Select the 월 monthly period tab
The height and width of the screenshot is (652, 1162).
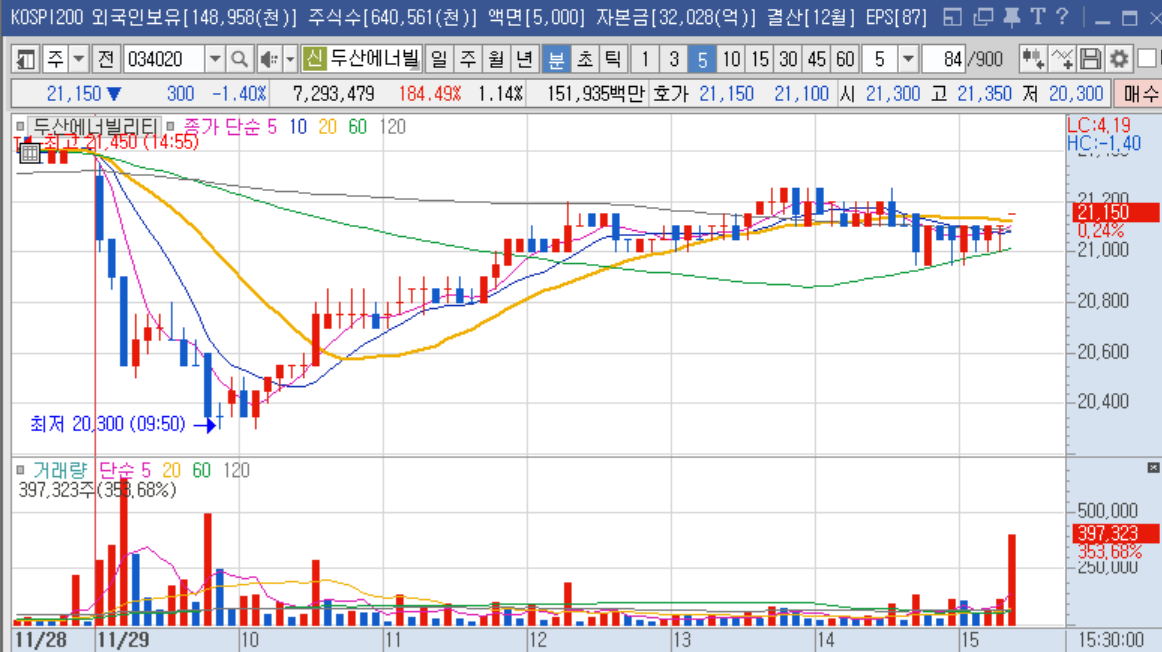496,59
